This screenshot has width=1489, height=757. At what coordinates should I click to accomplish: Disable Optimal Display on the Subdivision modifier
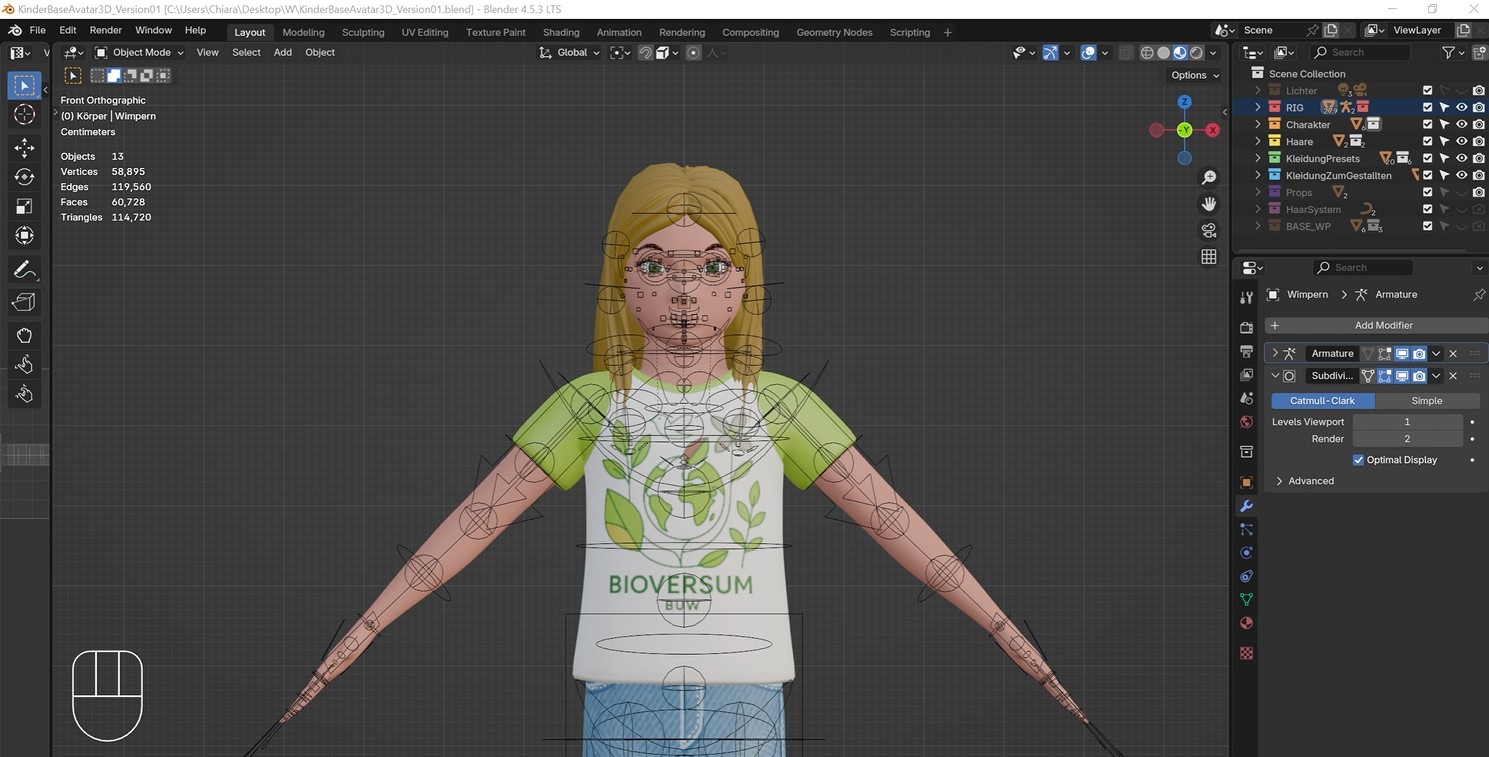tap(1359, 459)
